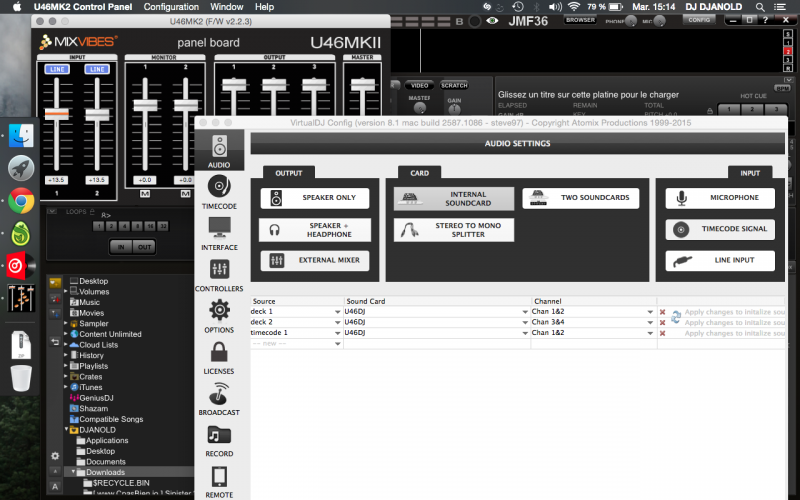The width and height of the screenshot is (800, 500).
Task: Open the Configuration menu
Action: 171,7
